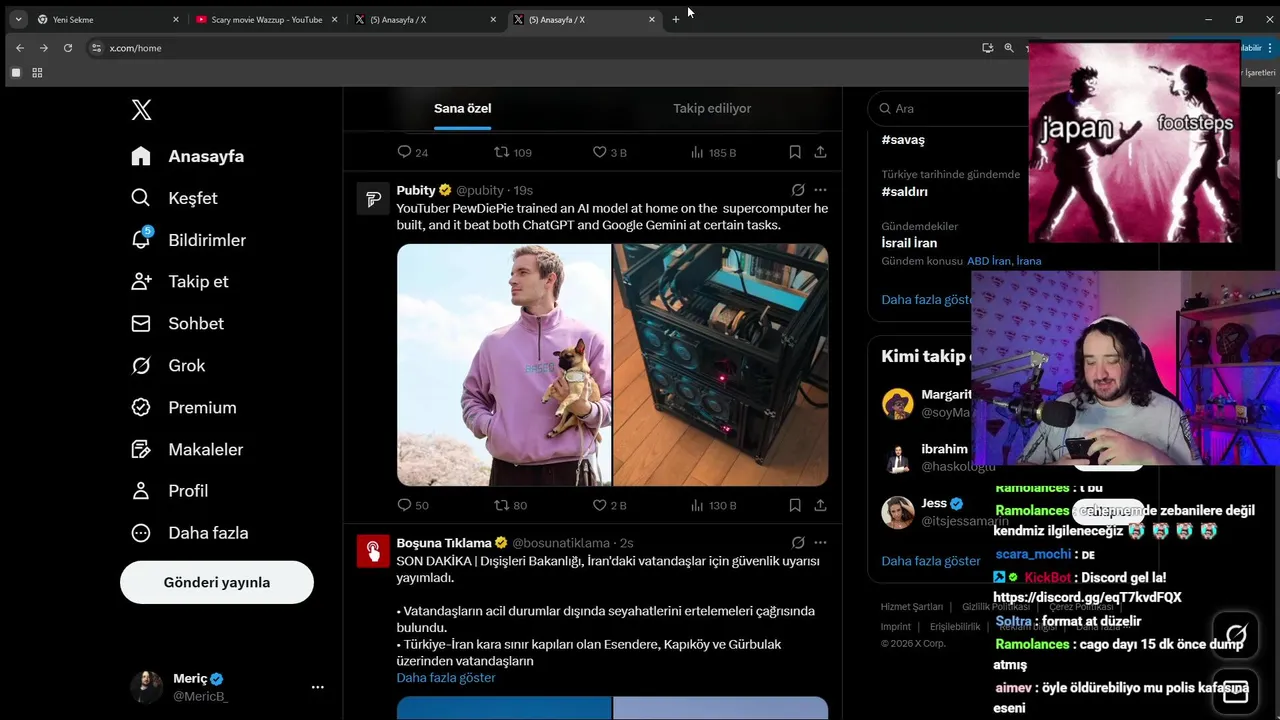Switch to Scary movie Wazzup YouTube tab
The image size is (1280, 720).
point(266,20)
